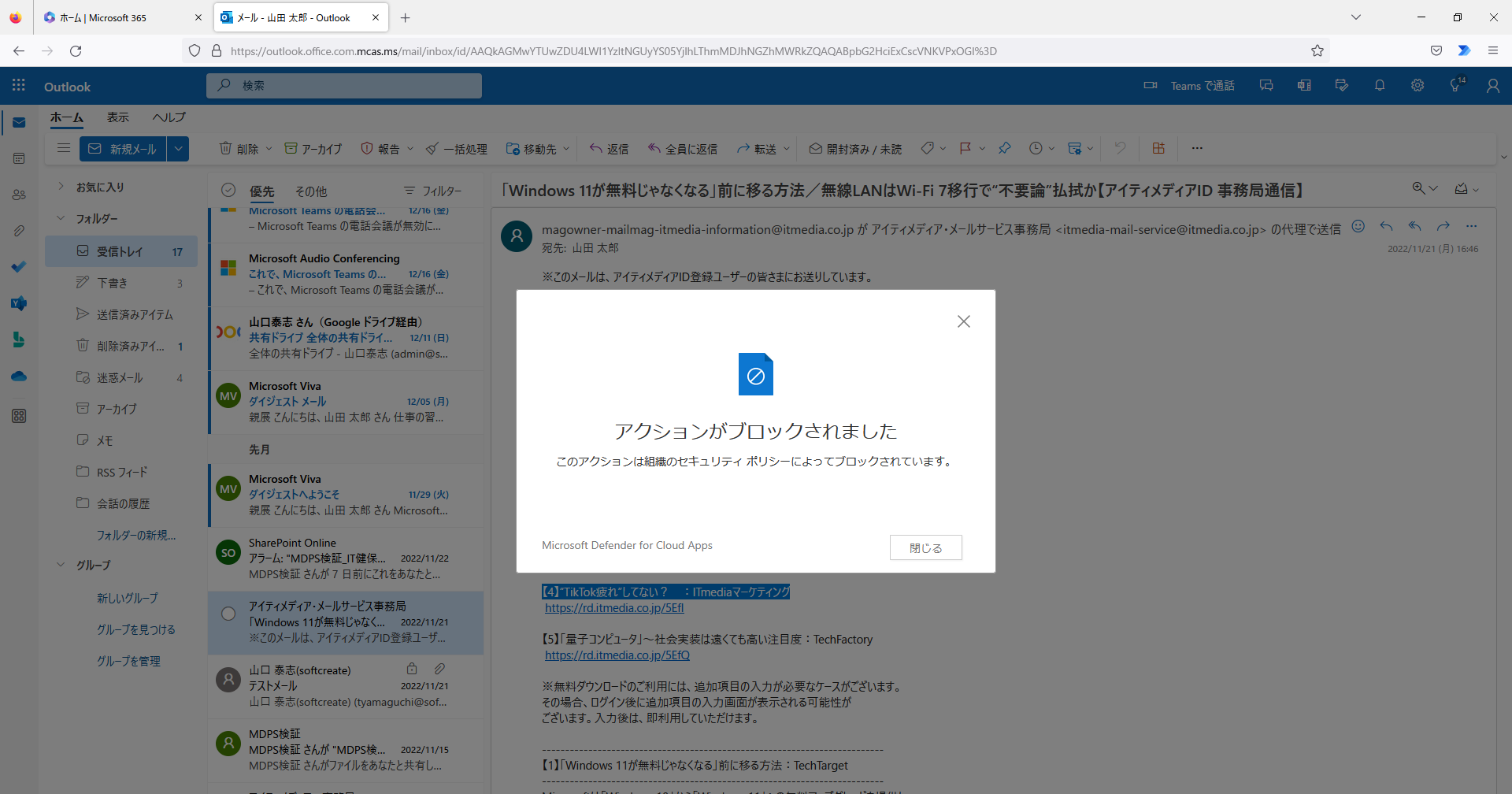Open More apps icon in left rail
The image size is (1512, 794).
pos(19,416)
